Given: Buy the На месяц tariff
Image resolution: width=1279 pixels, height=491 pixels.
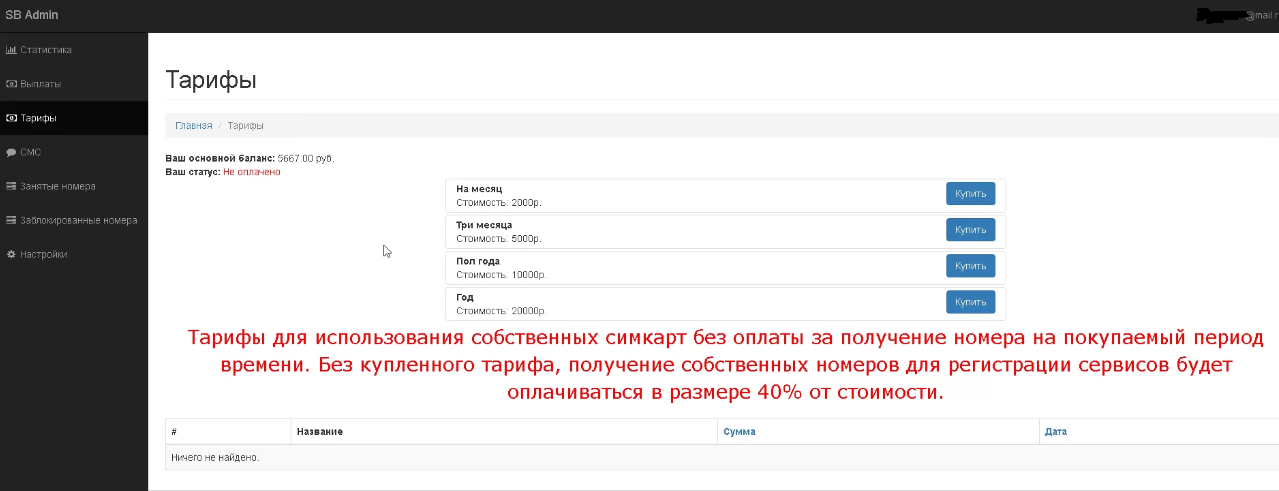Looking at the screenshot, I should point(970,194).
